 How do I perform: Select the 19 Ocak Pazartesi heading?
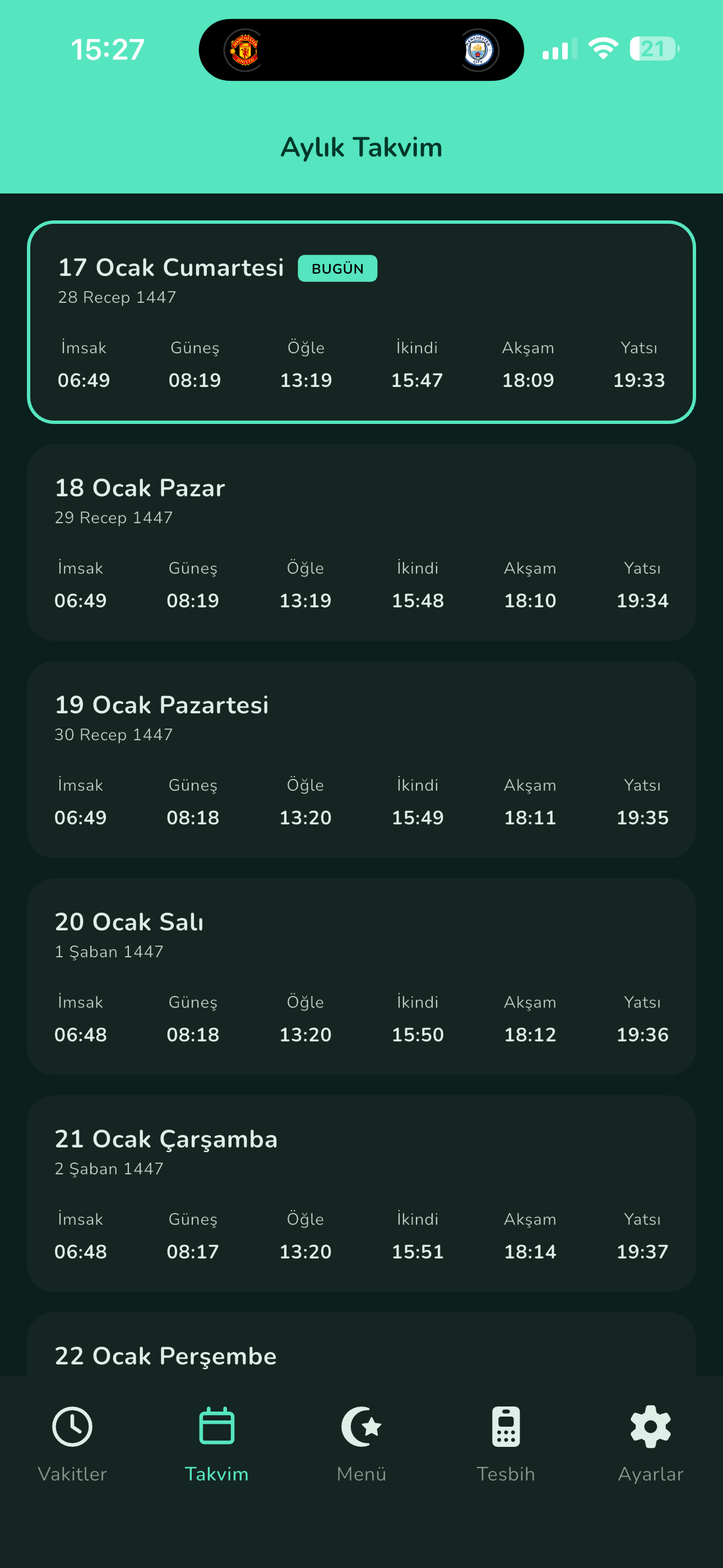pyautogui.click(x=161, y=705)
